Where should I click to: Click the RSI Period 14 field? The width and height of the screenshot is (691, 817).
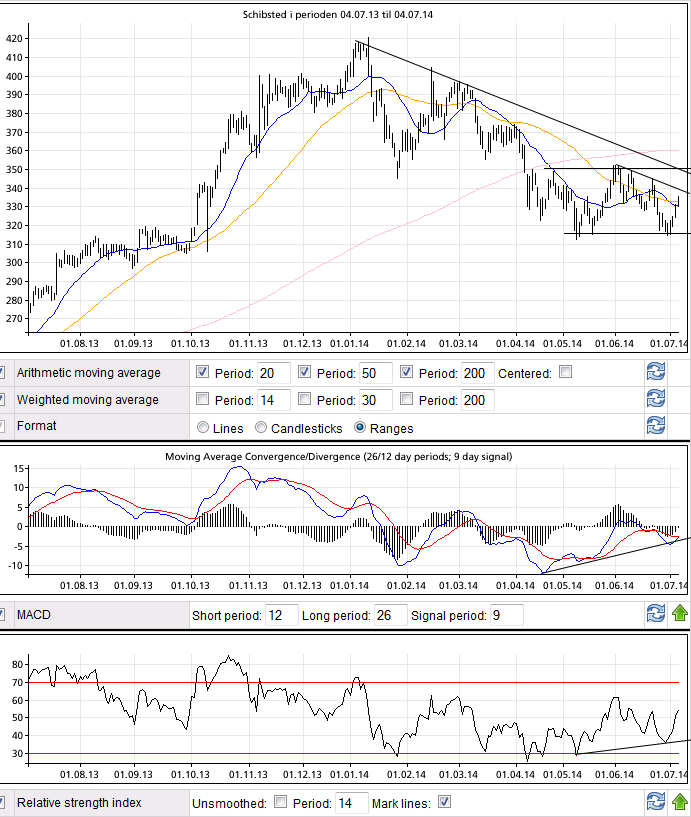point(350,803)
